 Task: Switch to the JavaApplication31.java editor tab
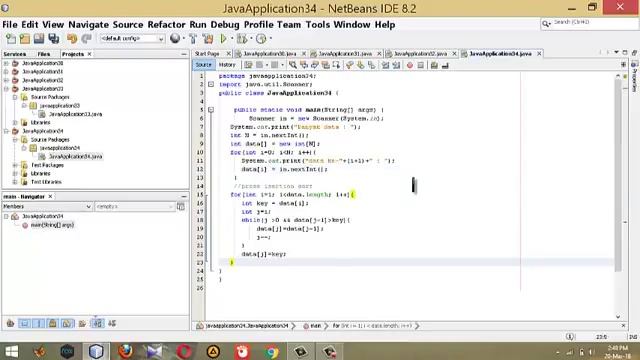pos(345,53)
